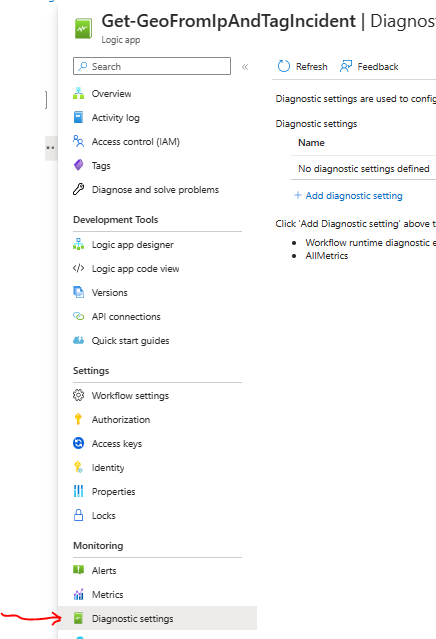Click the ellipsis button at the left edge
The width and height of the screenshot is (436, 639).
(x=51, y=148)
